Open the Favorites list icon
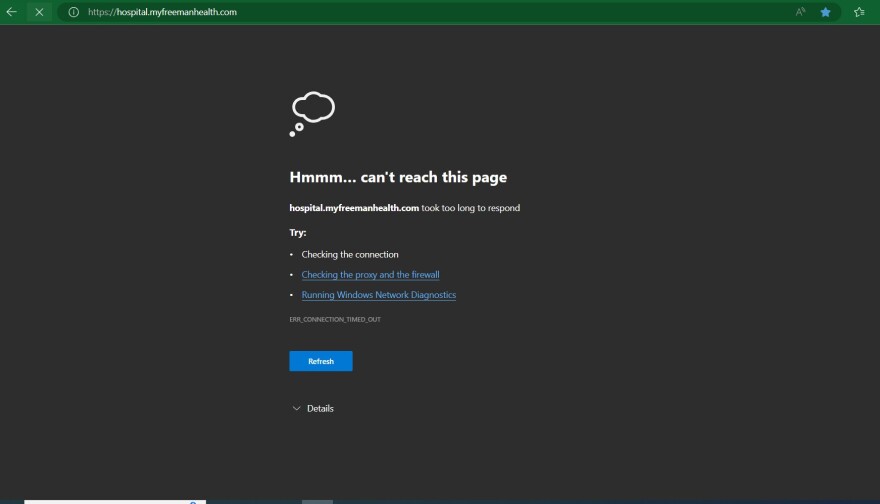 (859, 12)
